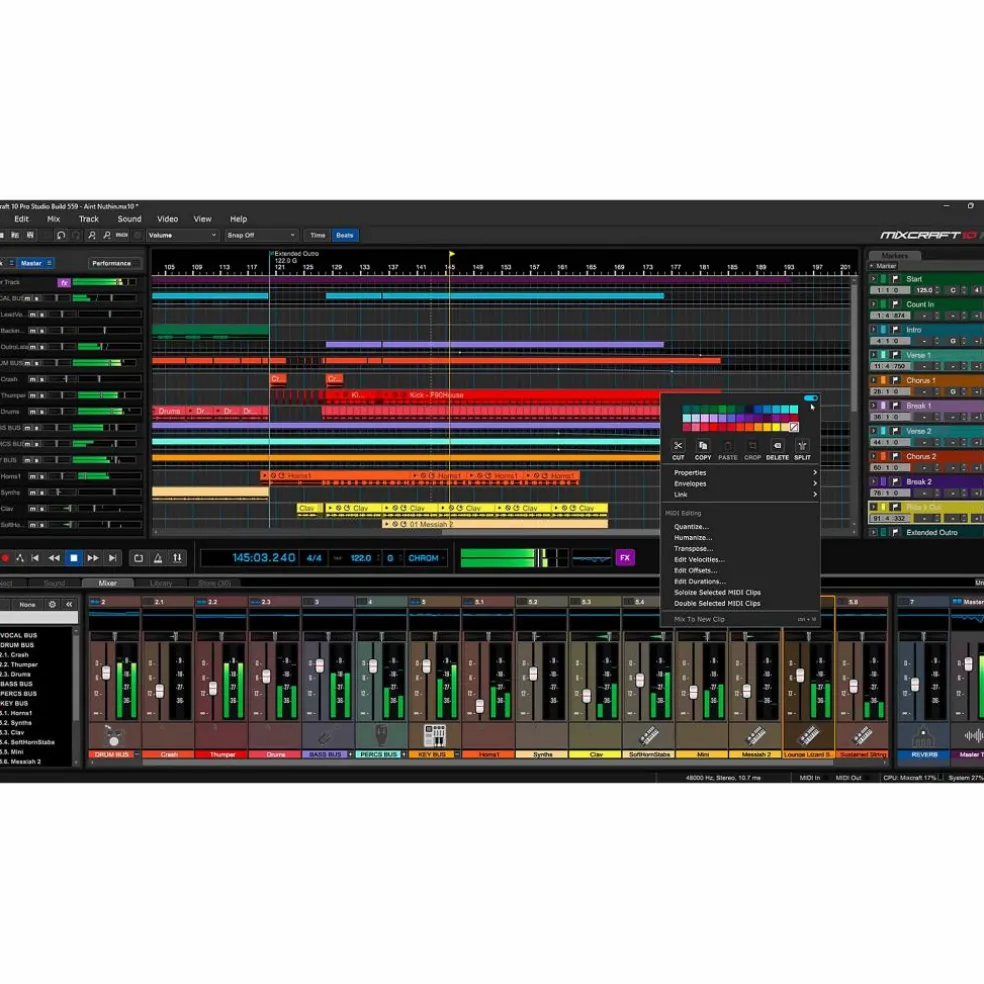Viewport: 984px width, 984px height.
Task: Switch to the Mixer tab
Action: tap(107, 583)
